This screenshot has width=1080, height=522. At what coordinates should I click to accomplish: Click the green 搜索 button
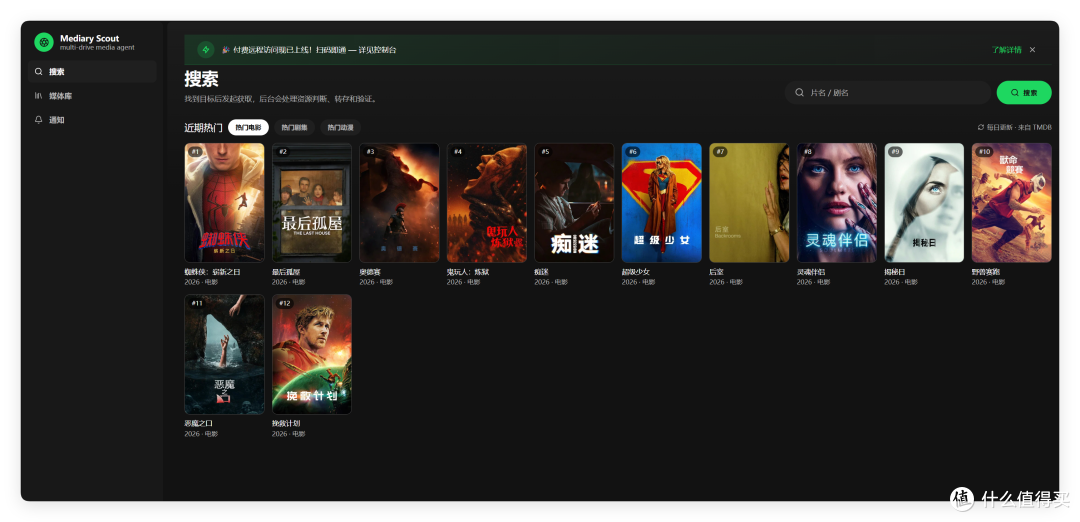tap(1024, 92)
